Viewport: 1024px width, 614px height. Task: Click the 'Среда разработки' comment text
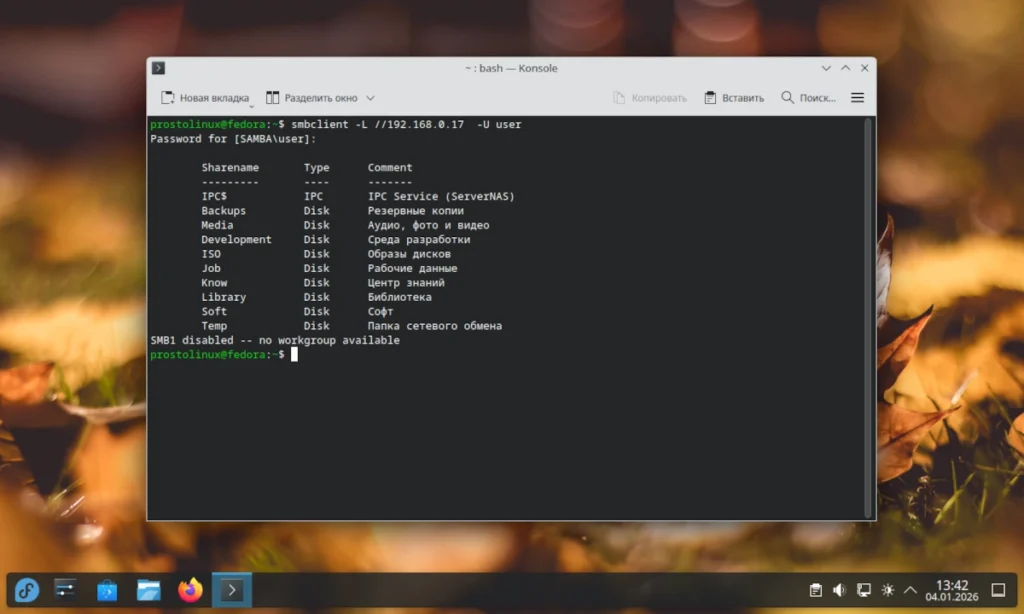tap(419, 240)
